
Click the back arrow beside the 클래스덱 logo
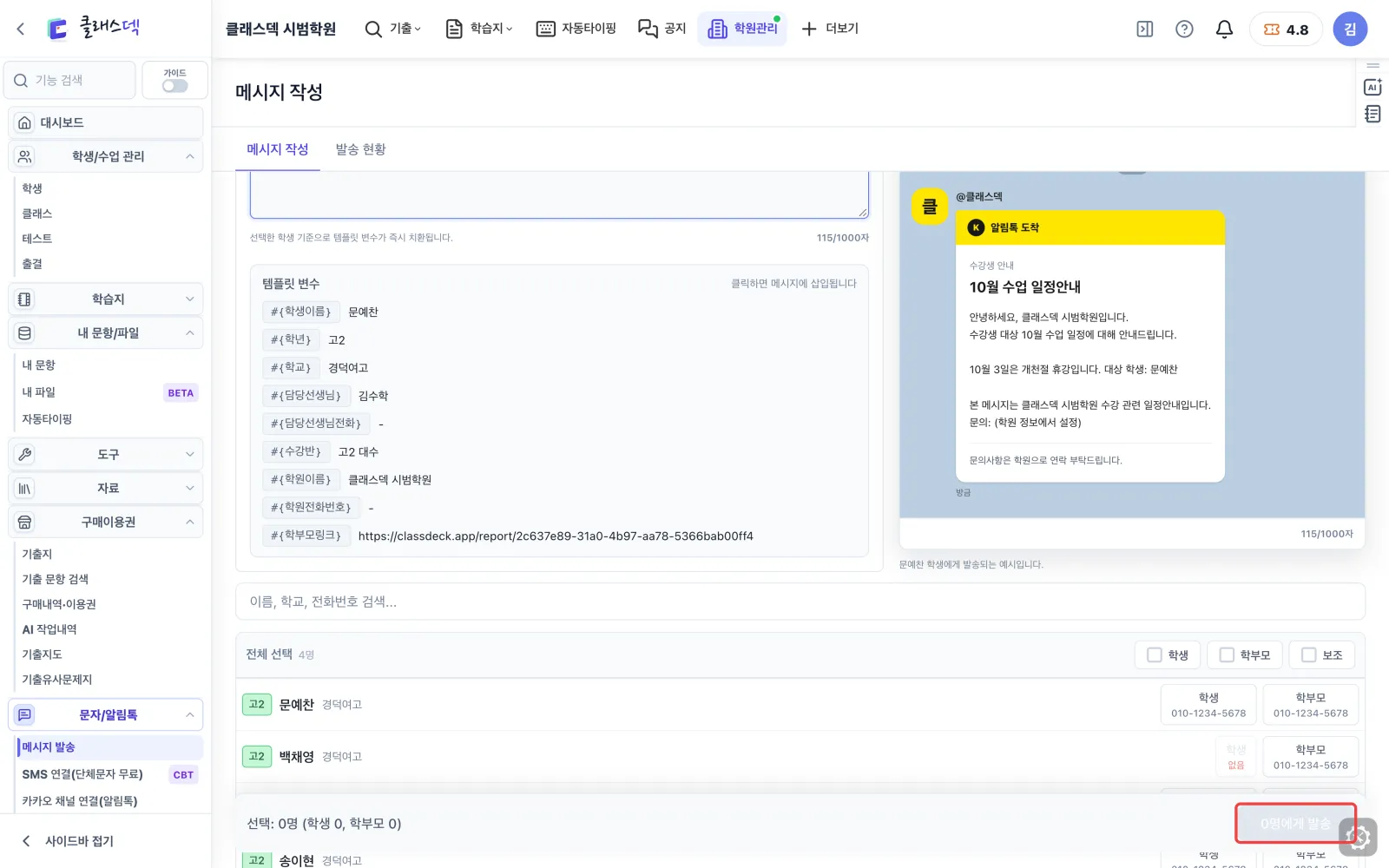[21, 29]
